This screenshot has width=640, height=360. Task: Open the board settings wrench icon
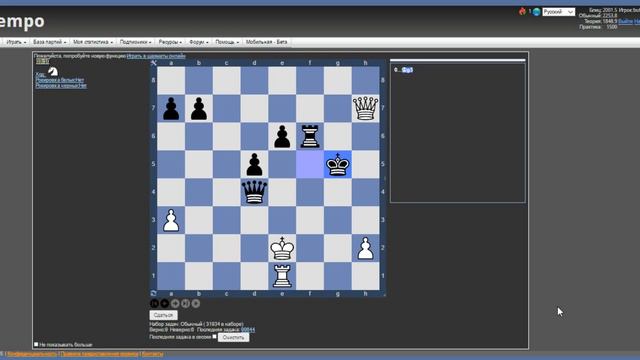pyautogui.click(x=154, y=63)
